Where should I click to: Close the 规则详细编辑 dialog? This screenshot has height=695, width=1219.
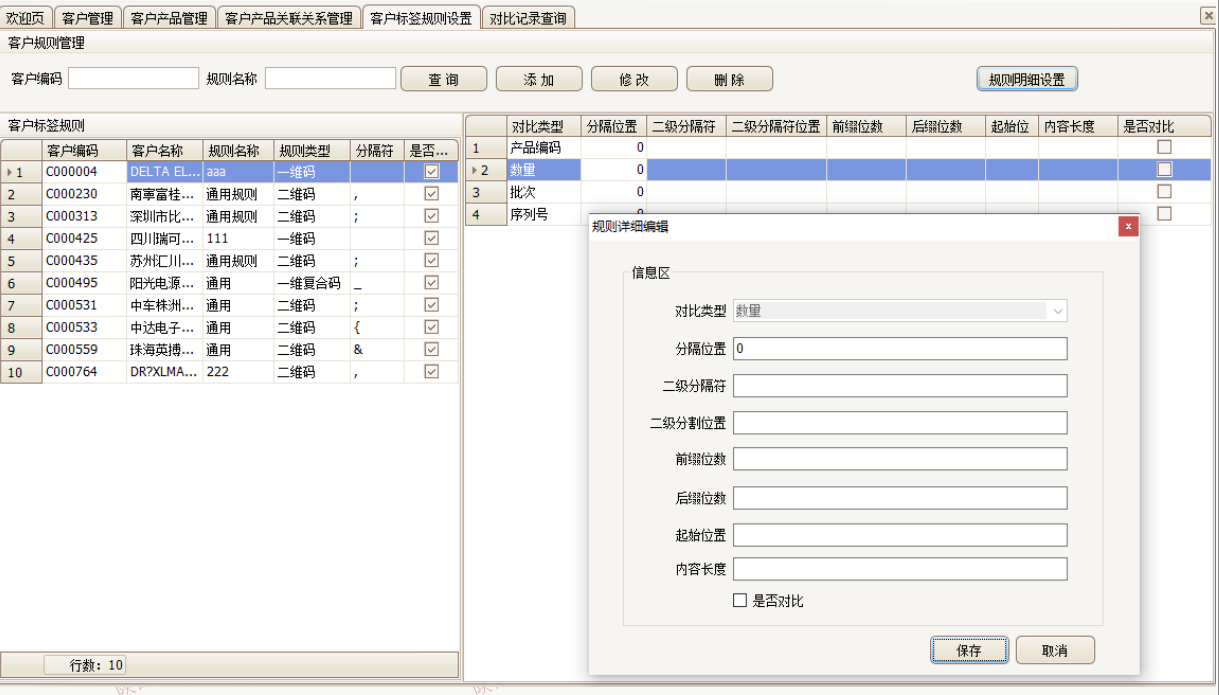[x=1128, y=226]
